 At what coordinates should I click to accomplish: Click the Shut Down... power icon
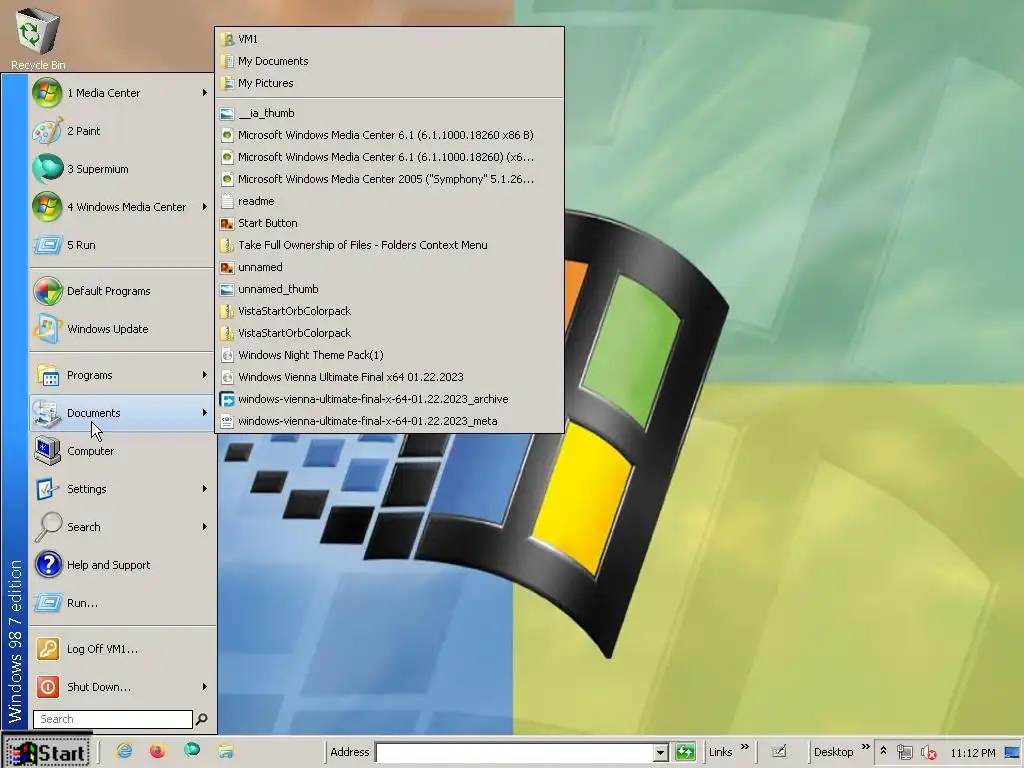(48, 686)
